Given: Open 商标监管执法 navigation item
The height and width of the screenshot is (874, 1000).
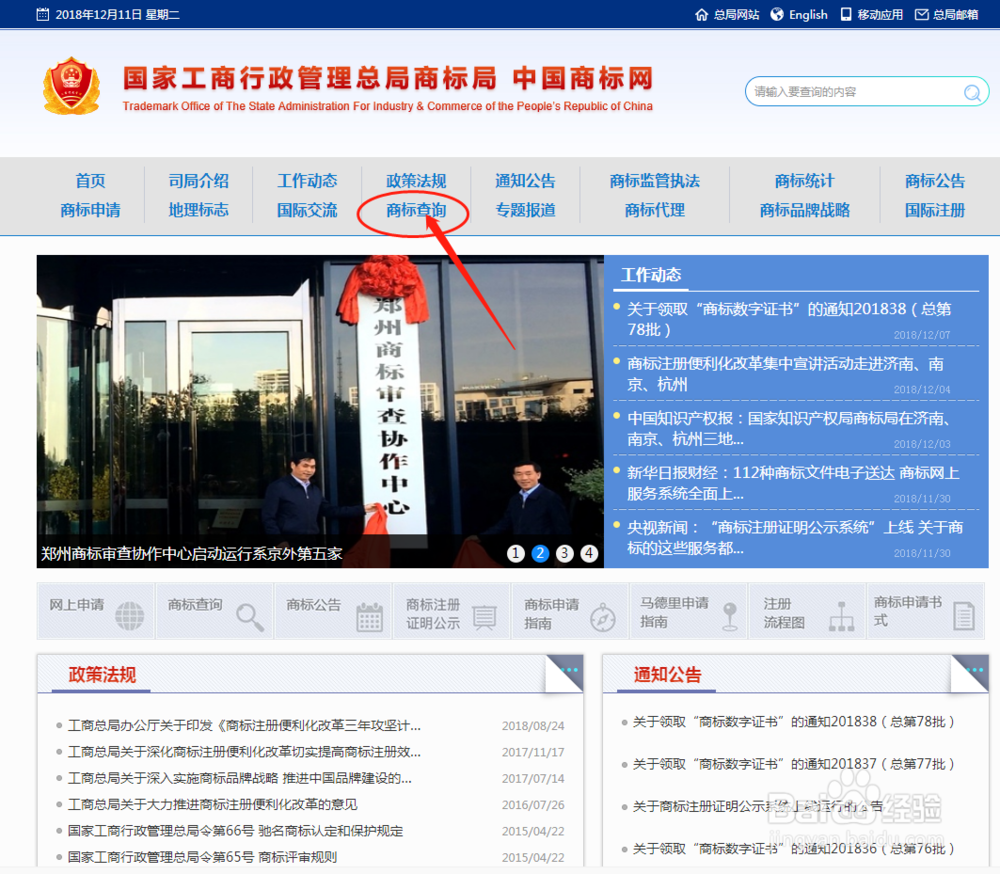Looking at the screenshot, I should coord(654,181).
